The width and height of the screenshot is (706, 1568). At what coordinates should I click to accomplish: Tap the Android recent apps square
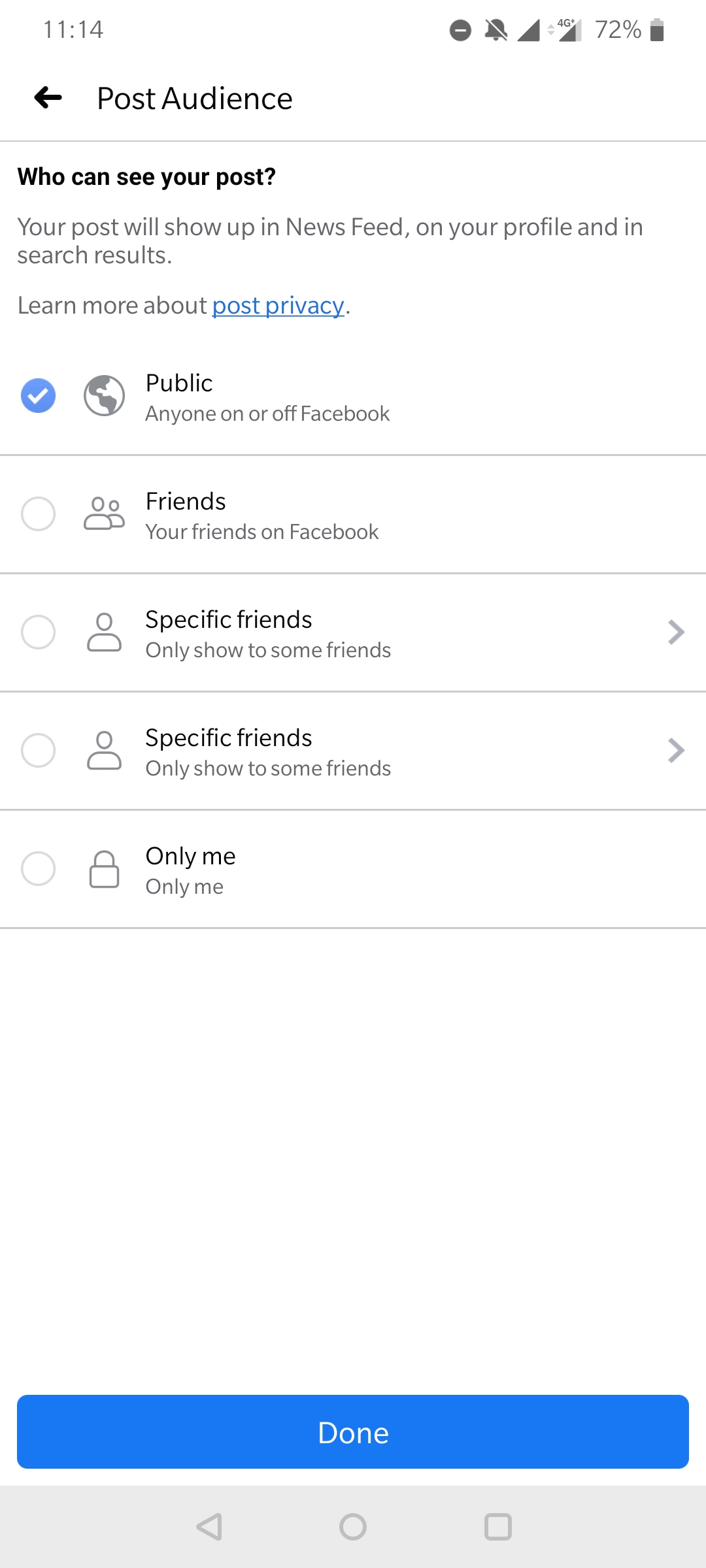(x=497, y=1527)
